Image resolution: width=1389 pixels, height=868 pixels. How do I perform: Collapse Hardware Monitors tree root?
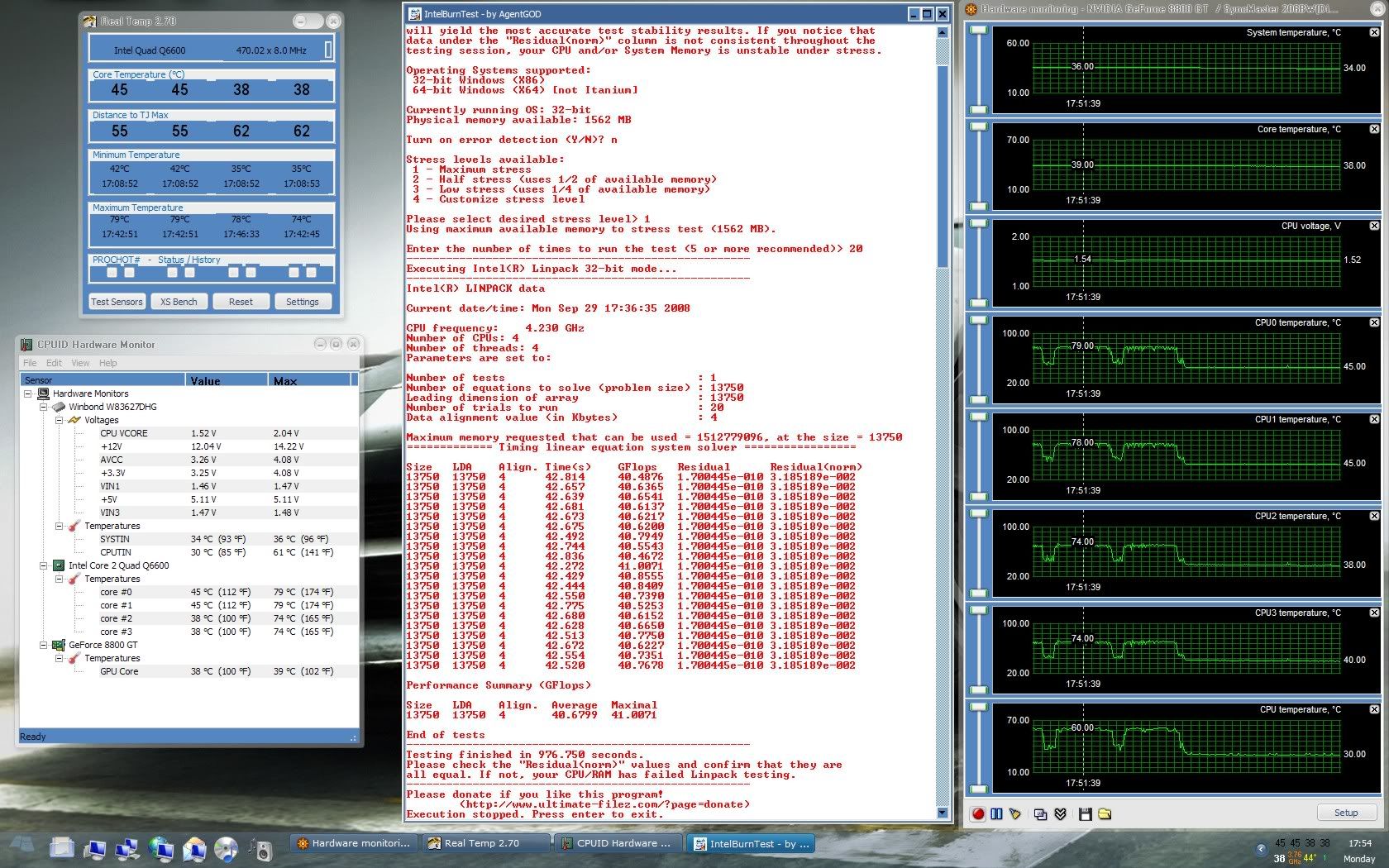click(27, 394)
